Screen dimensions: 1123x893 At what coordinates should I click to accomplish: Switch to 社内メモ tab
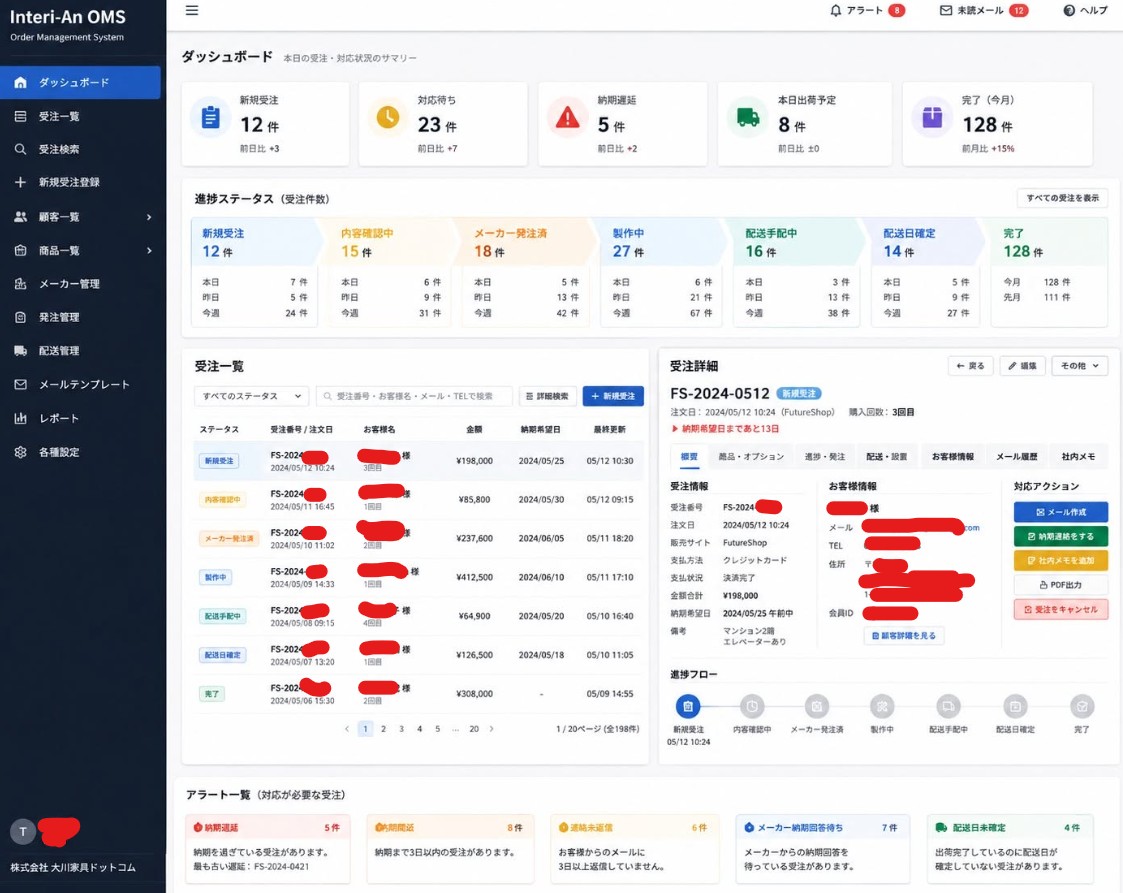(1078, 457)
